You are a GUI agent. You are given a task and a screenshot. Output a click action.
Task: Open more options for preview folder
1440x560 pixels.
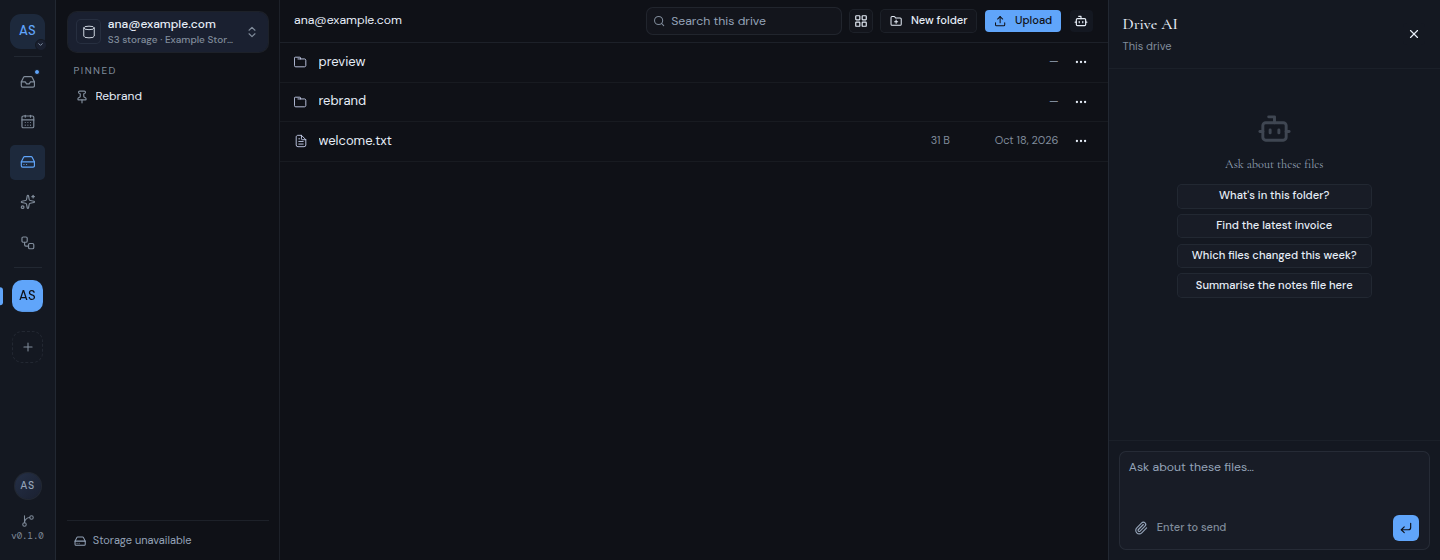pyautogui.click(x=1080, y=62)
